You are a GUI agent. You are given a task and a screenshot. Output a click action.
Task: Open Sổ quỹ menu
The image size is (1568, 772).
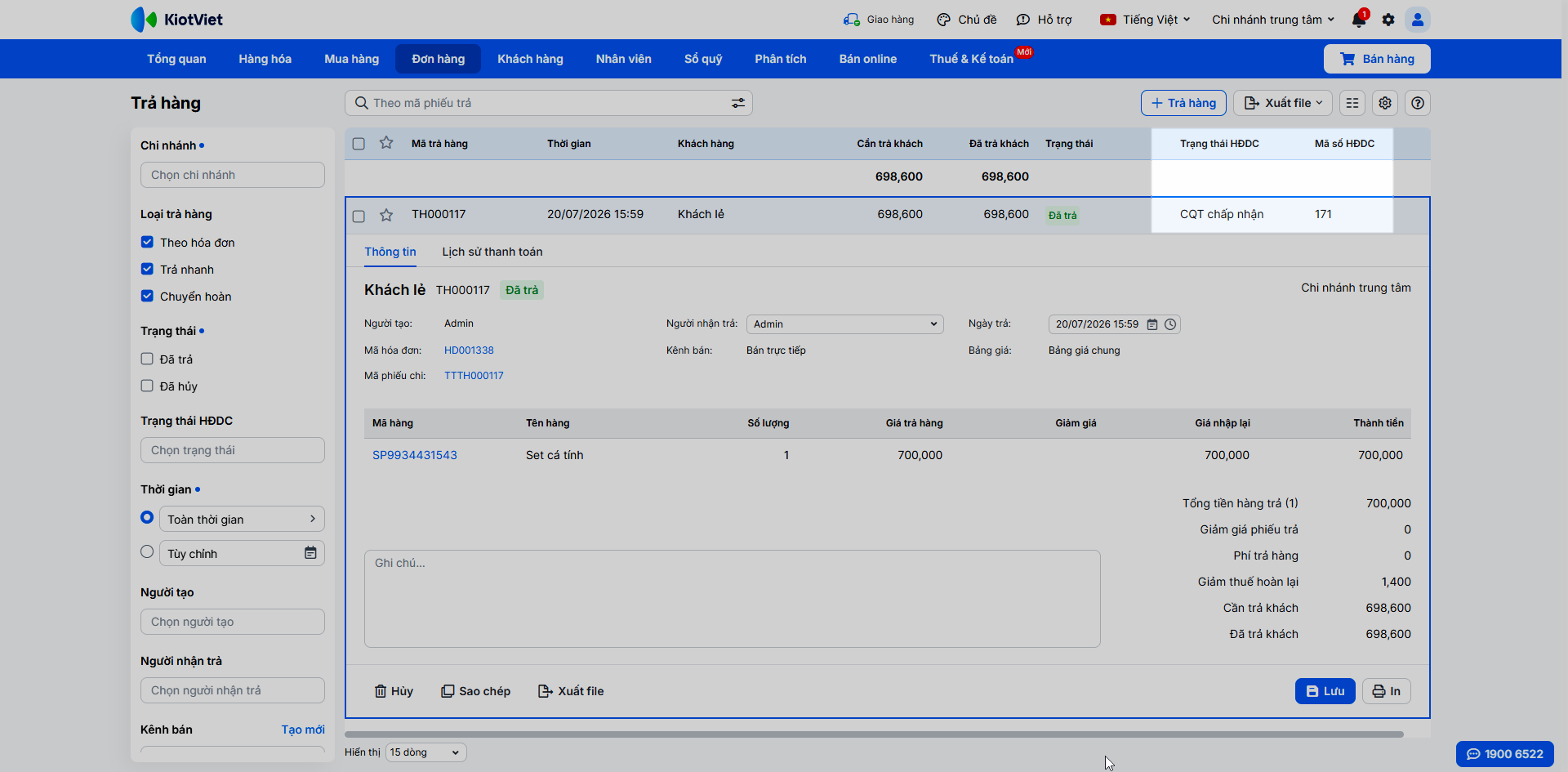click(703, 59)
